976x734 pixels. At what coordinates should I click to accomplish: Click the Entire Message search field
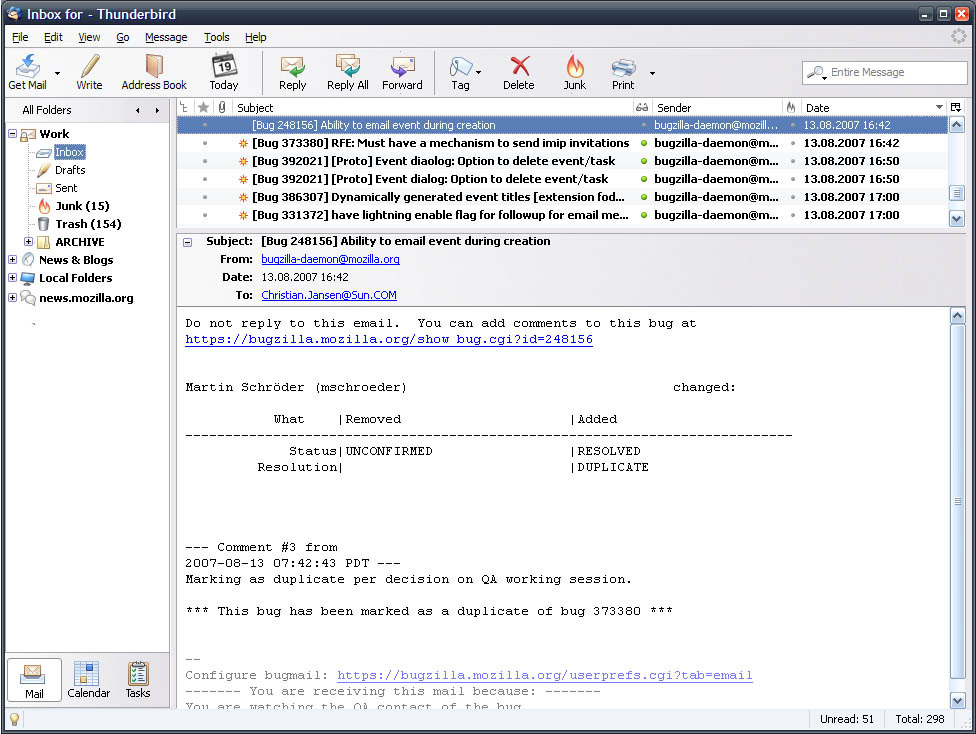pos(884,72)
